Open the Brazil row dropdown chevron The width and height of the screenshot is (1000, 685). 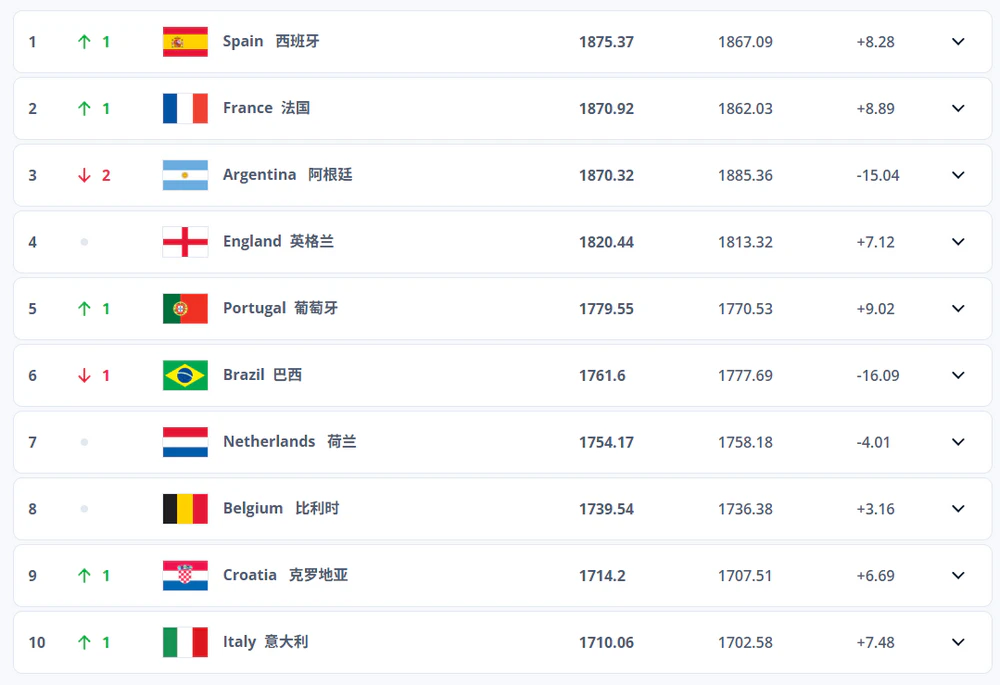point(958,375)
